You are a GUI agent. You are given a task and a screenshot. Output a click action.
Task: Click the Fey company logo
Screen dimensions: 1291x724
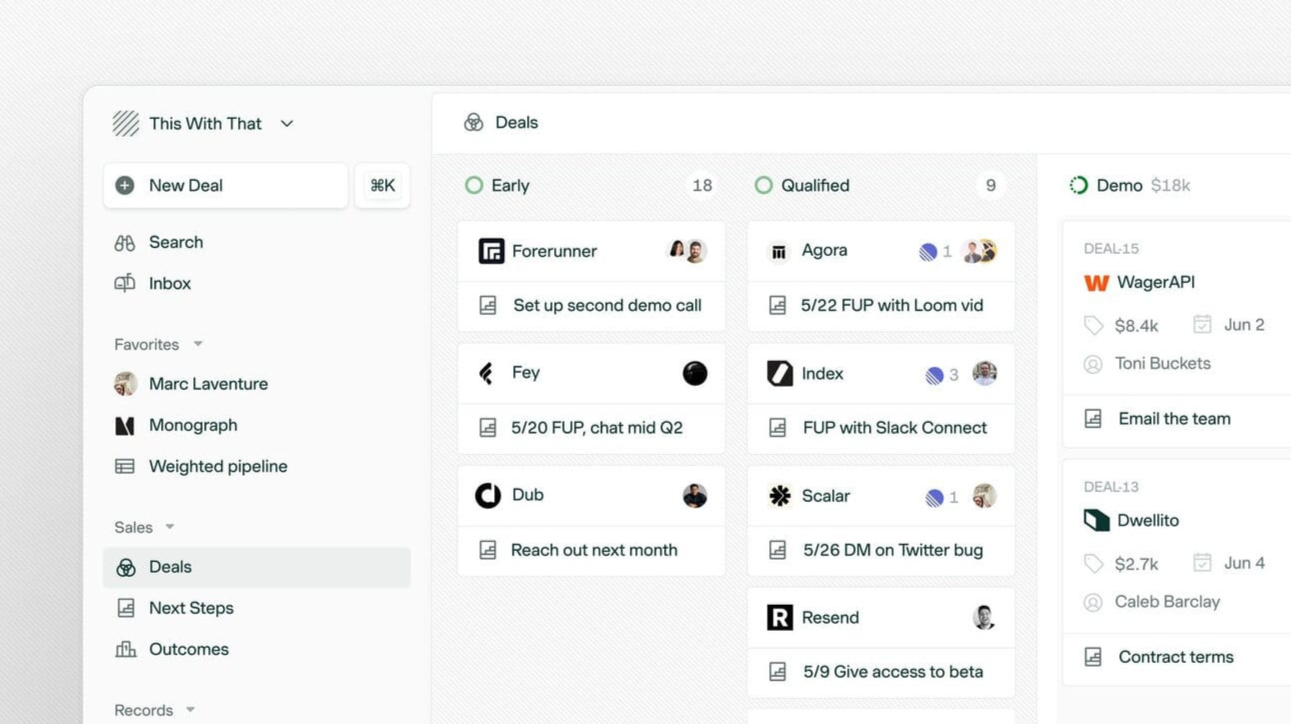(x=487, y=373)
